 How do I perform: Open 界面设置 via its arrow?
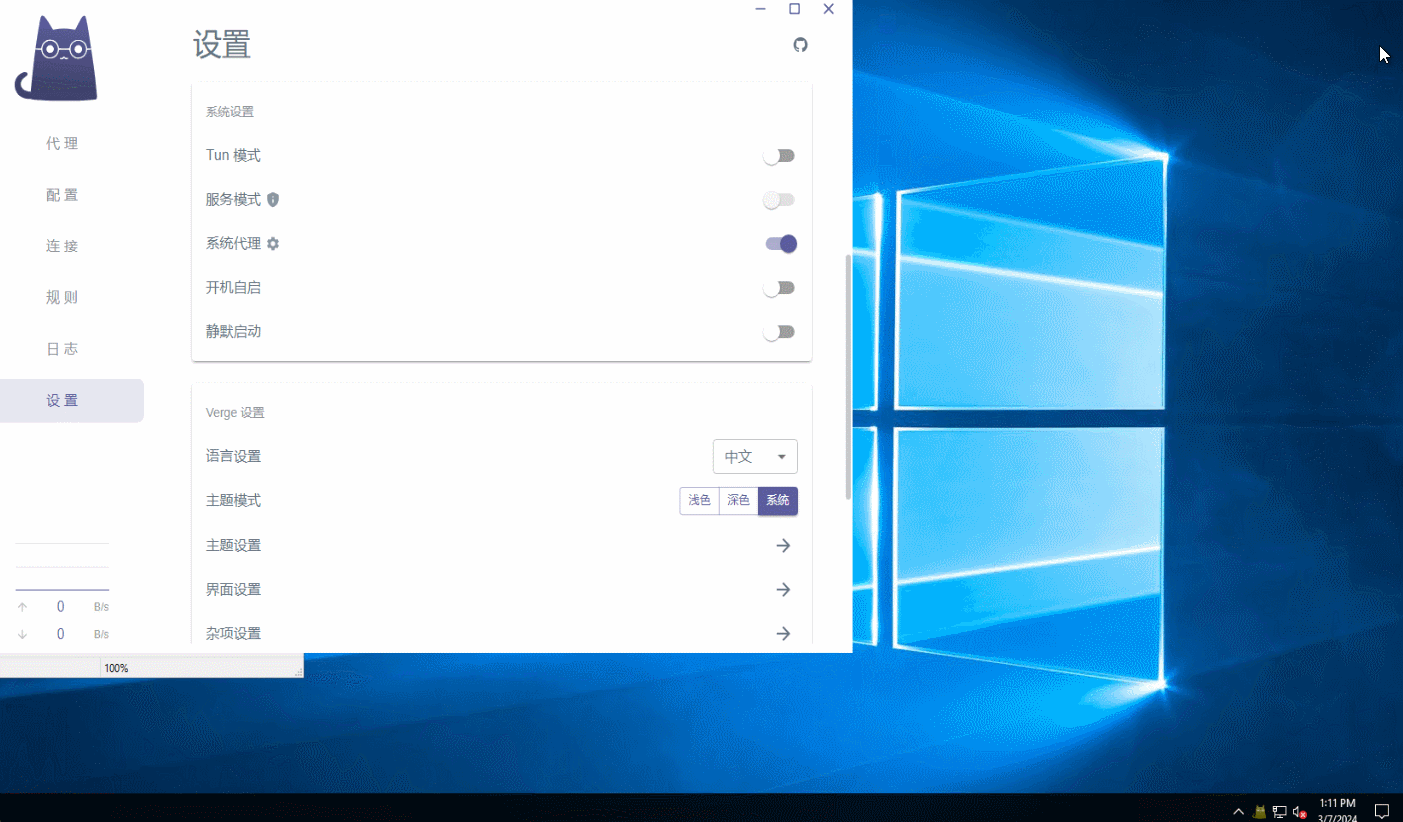pyautogui.click(x=783, y=590)
